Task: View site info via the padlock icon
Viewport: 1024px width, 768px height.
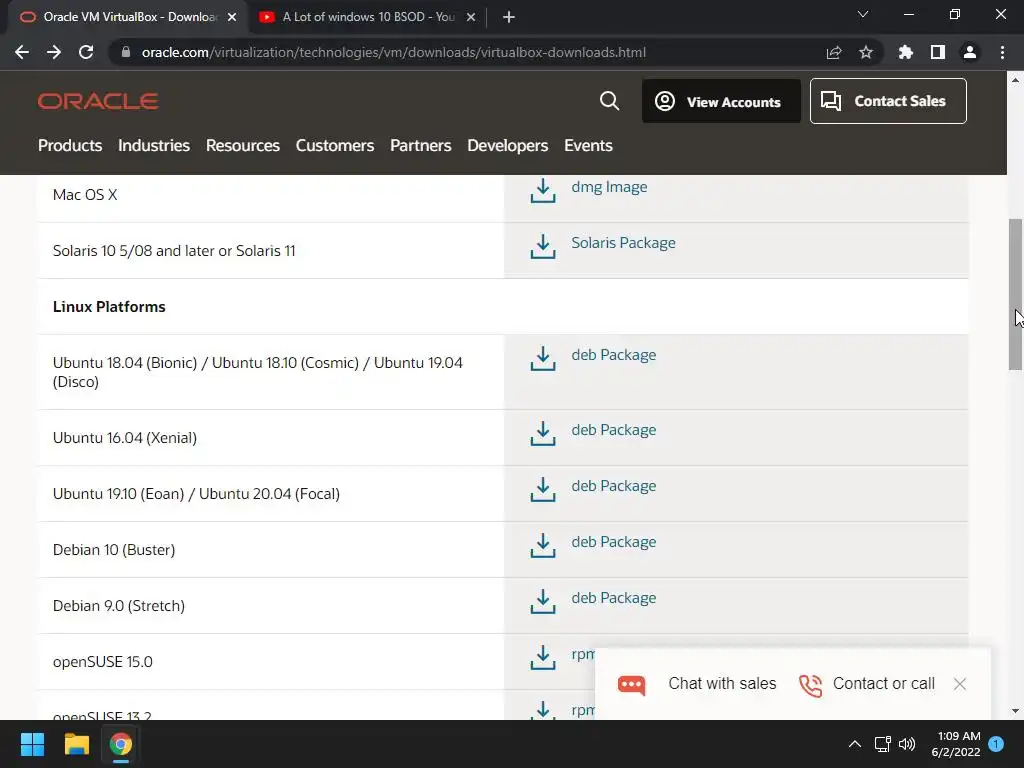Action: click(x=126, y=52)
